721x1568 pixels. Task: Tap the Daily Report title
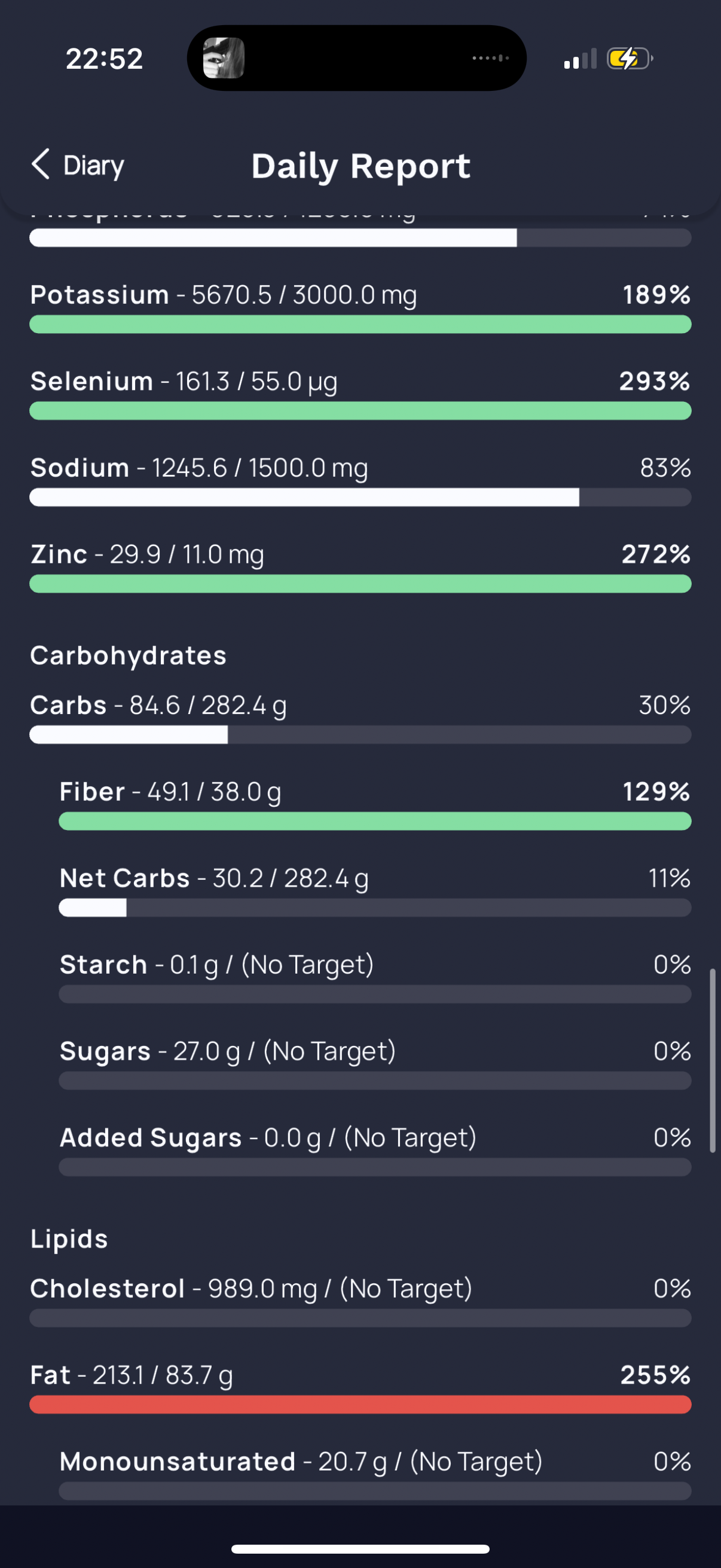(x=361, y=166)
